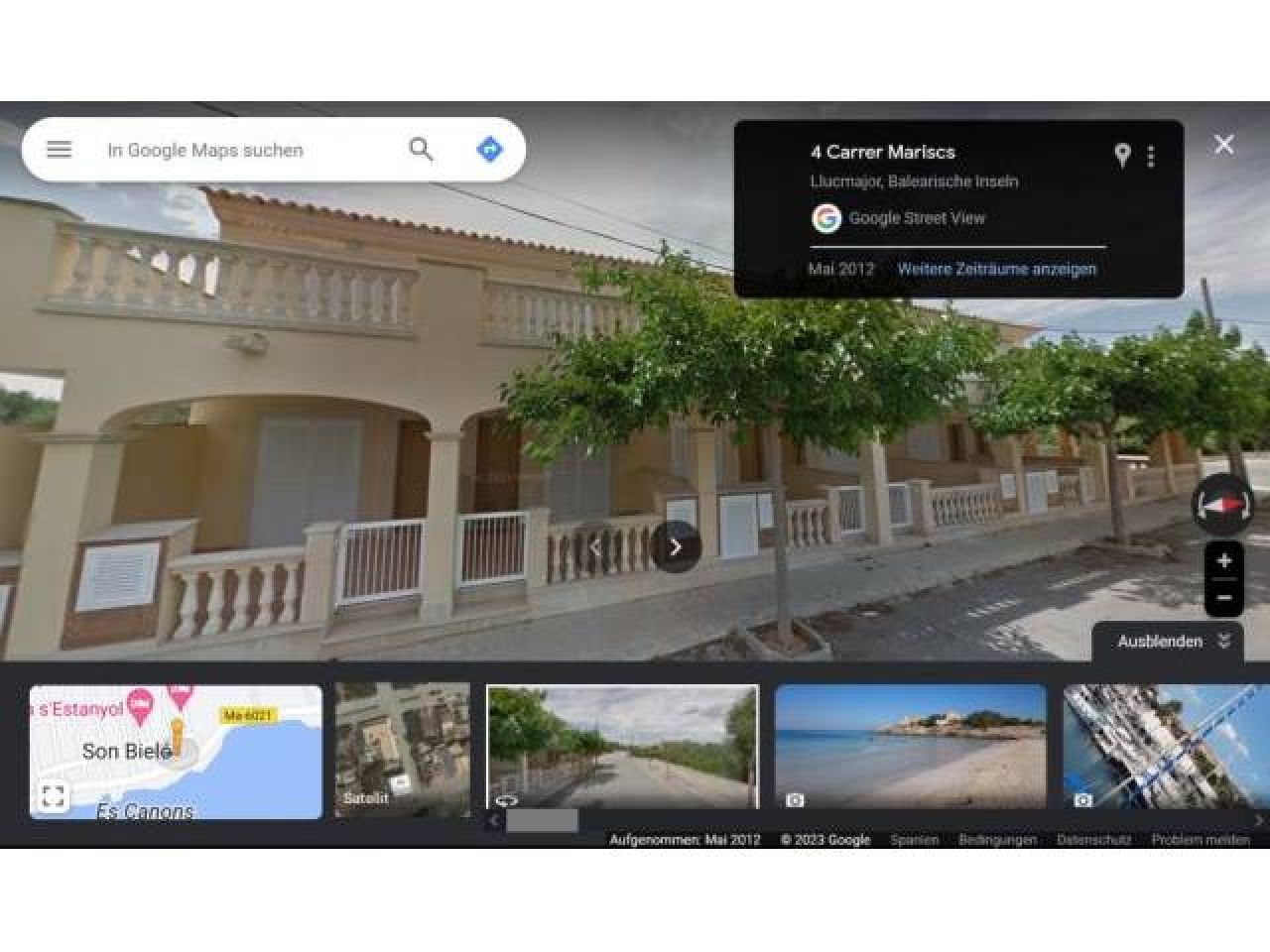Collapse the photo strip with Ausblenden
Viewport: 1270px width, 952px height.
pyautogui.click(x=1173, y=642)
